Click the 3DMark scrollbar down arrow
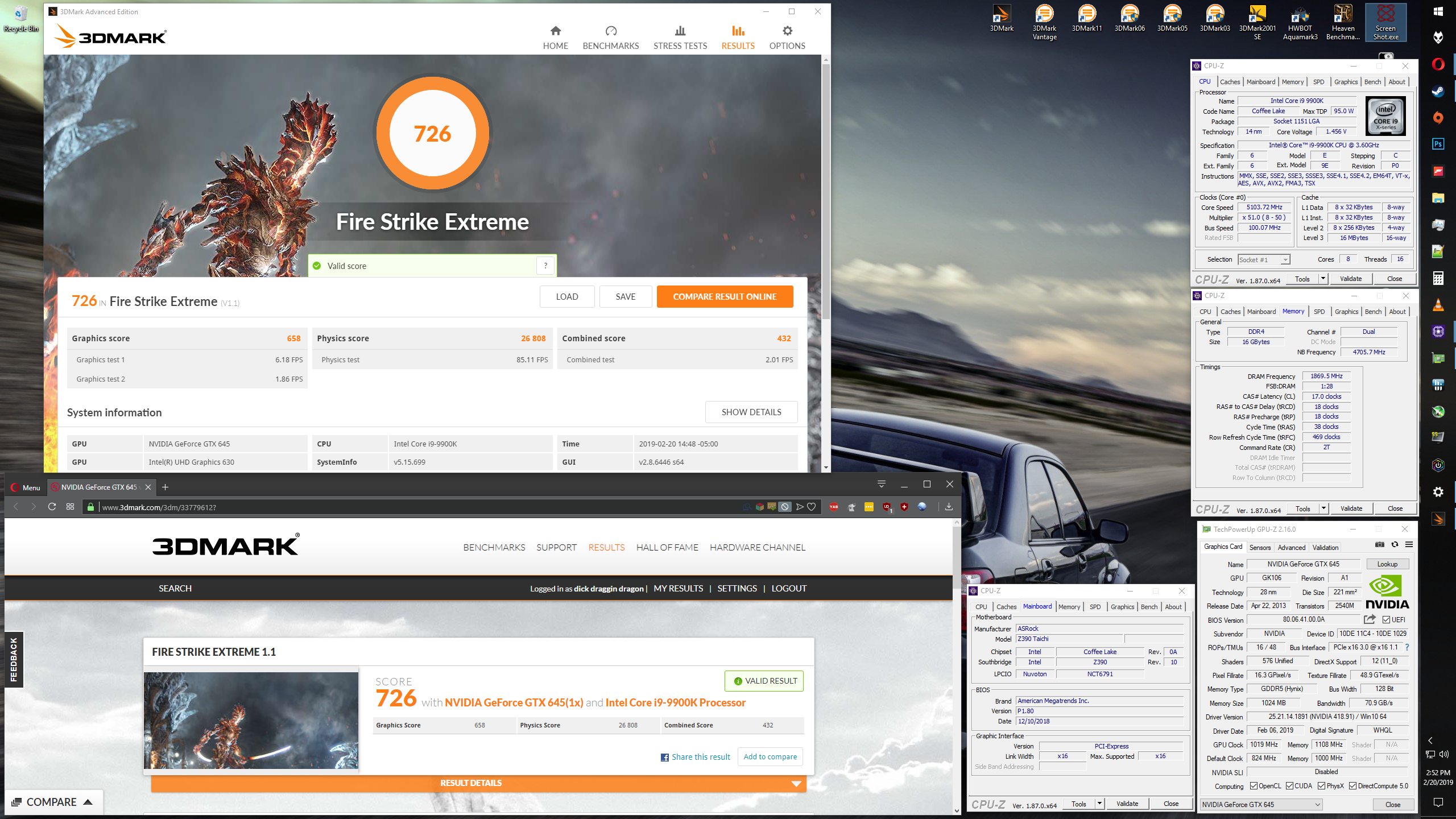1456x819 pixels. [826, 468]
